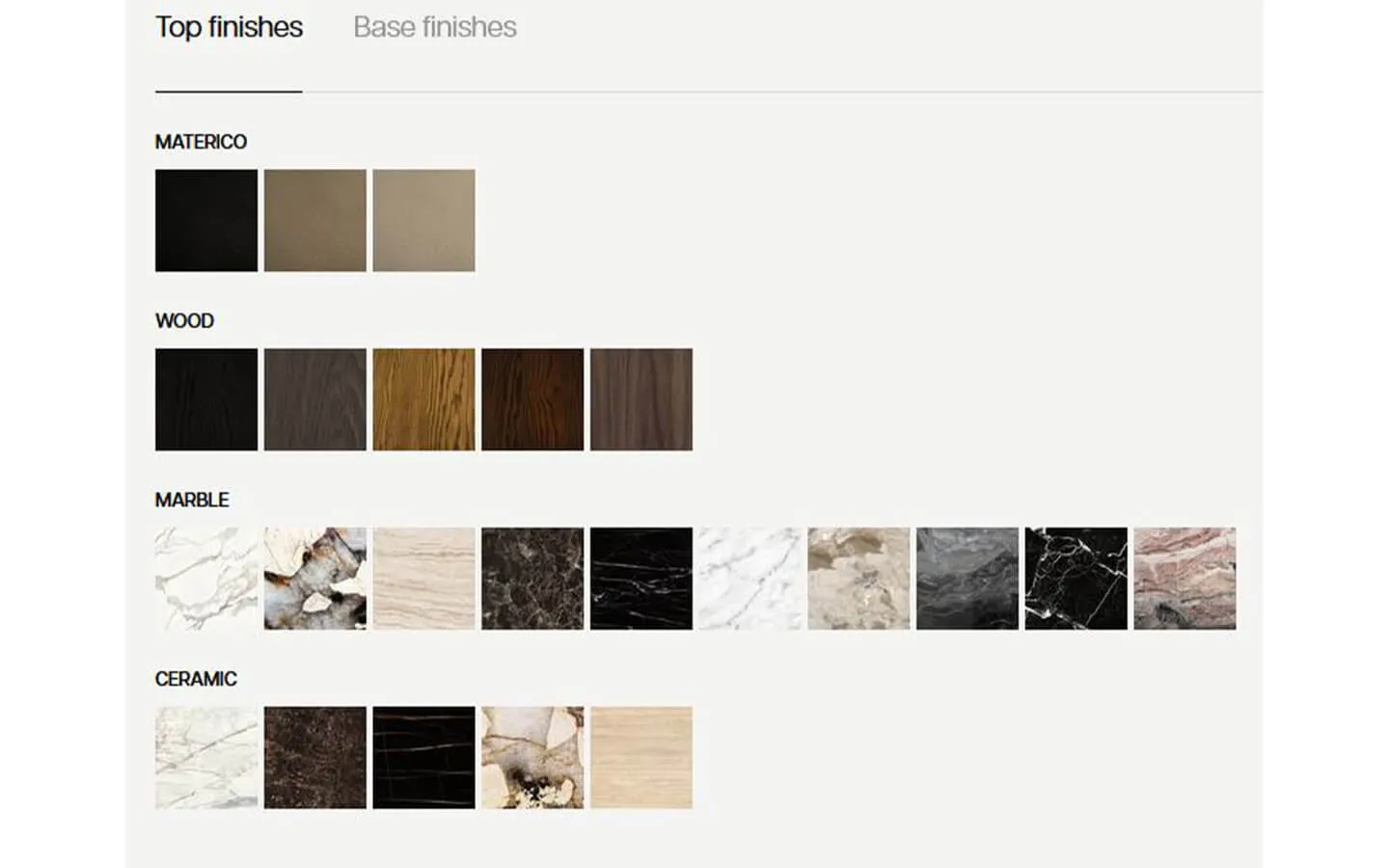Choose the pink-red veined marble swatch
1389x868 pixels.
click(1185, 579)
